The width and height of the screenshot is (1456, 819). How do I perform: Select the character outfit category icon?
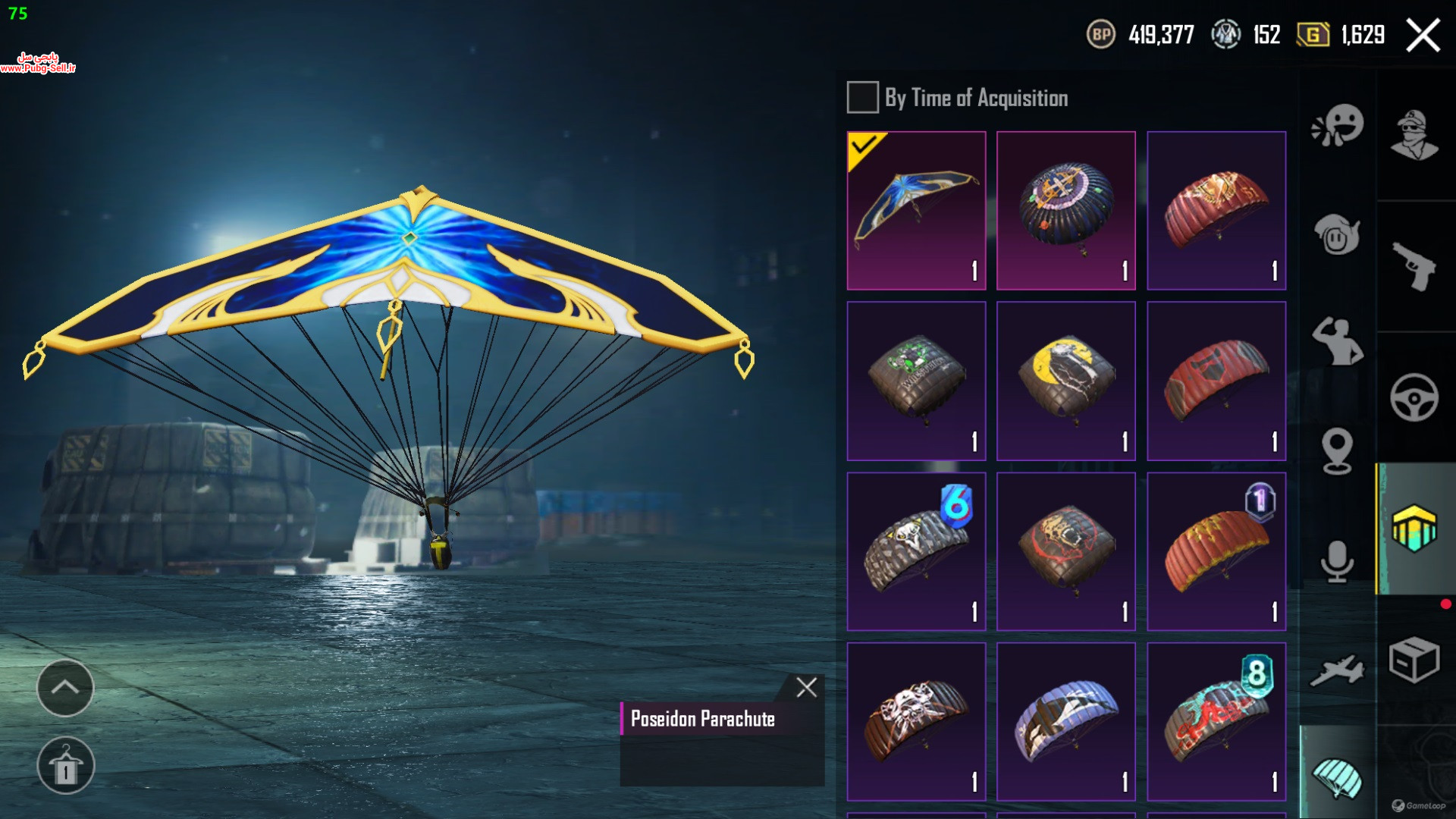pos(1414,135)
